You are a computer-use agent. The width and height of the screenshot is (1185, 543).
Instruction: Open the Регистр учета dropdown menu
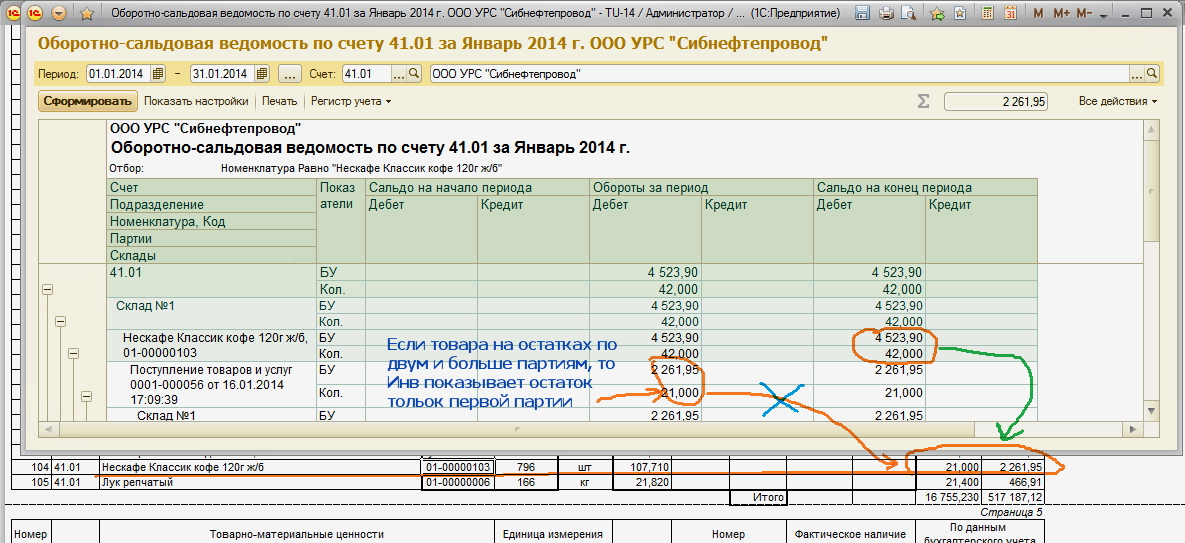coord(350,101)
